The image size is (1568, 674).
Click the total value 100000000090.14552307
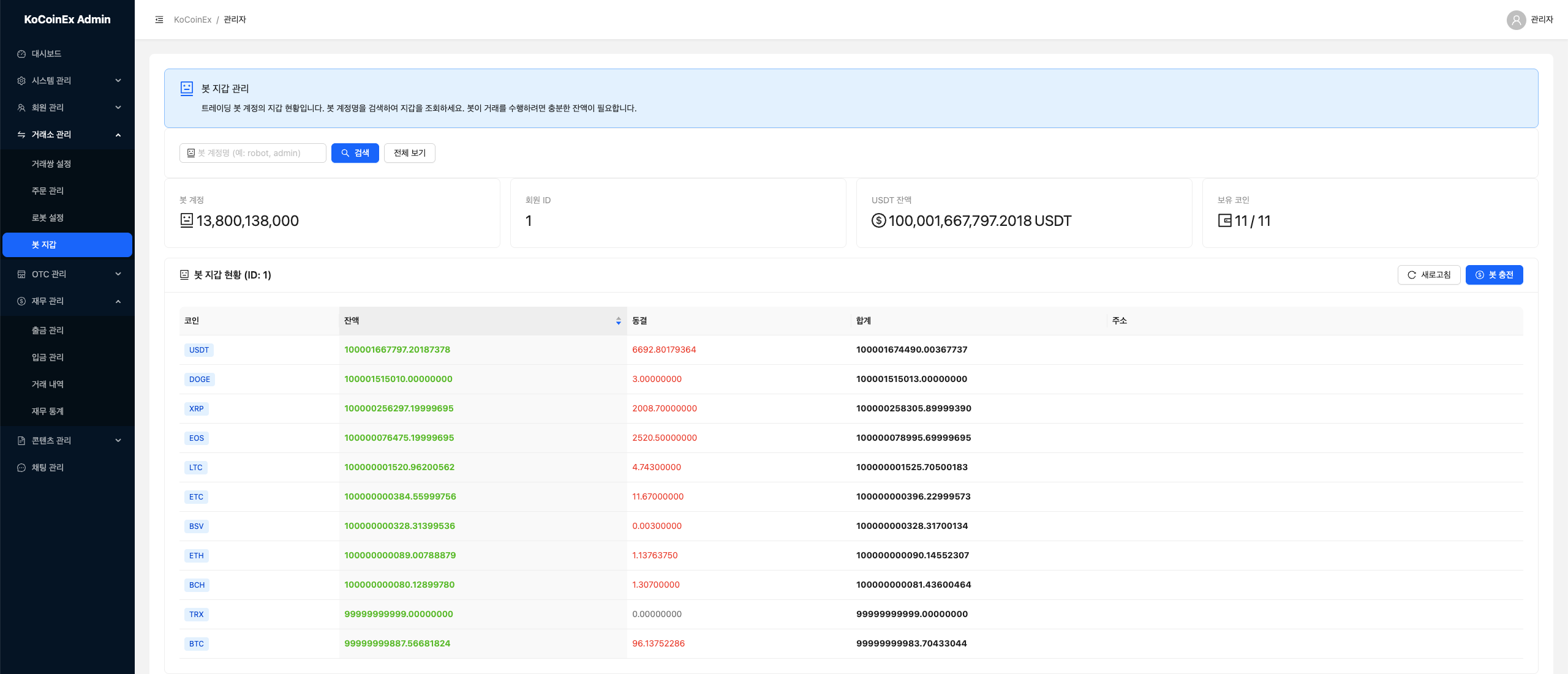(x=913, y=555)
